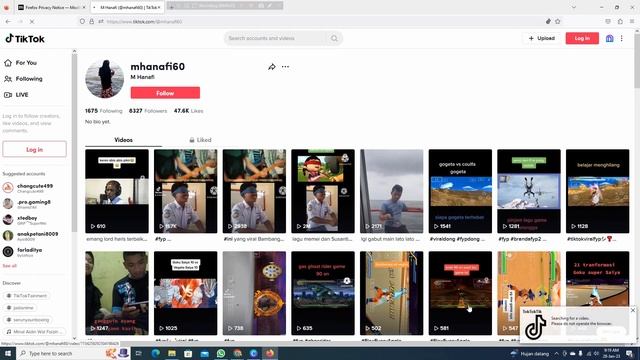Open WhatsApp from the taskbar
640x360 pixels.
coord(221,353)
